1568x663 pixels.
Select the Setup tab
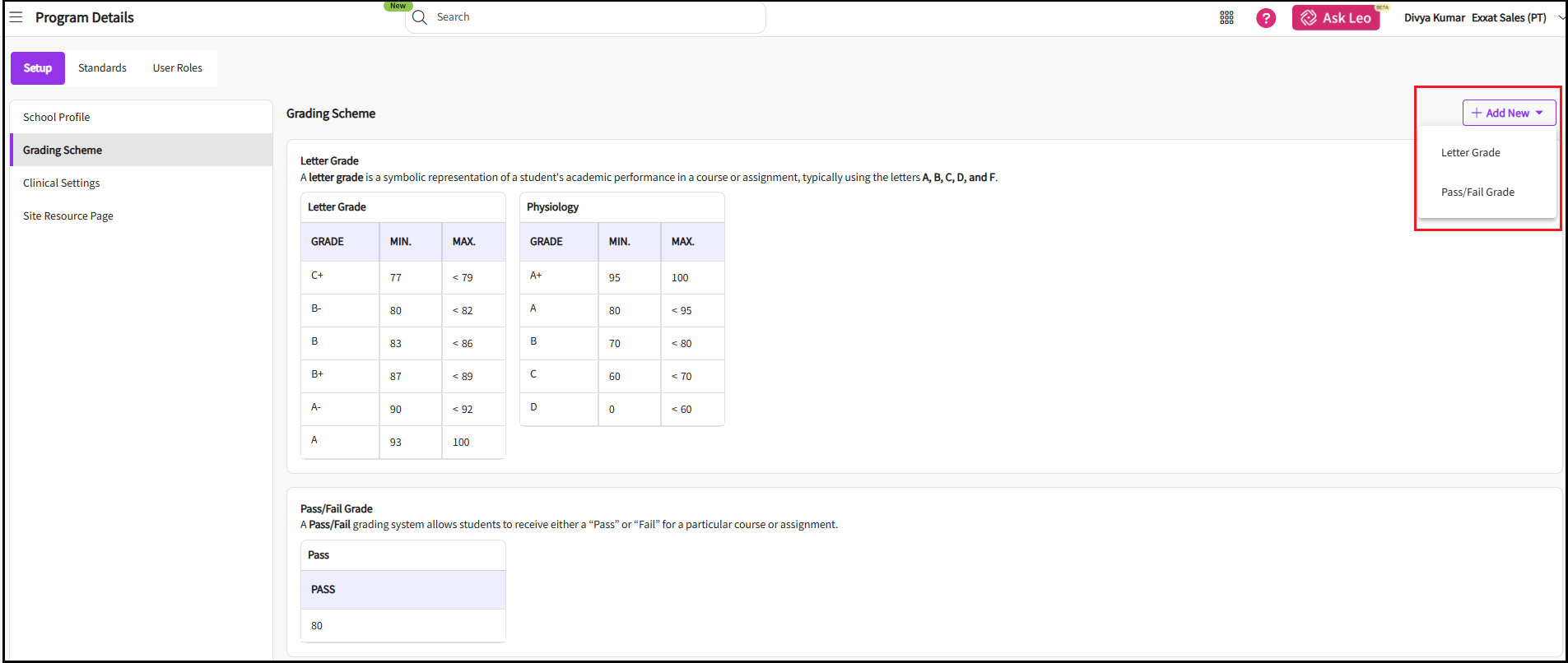(x=38, y=68)
